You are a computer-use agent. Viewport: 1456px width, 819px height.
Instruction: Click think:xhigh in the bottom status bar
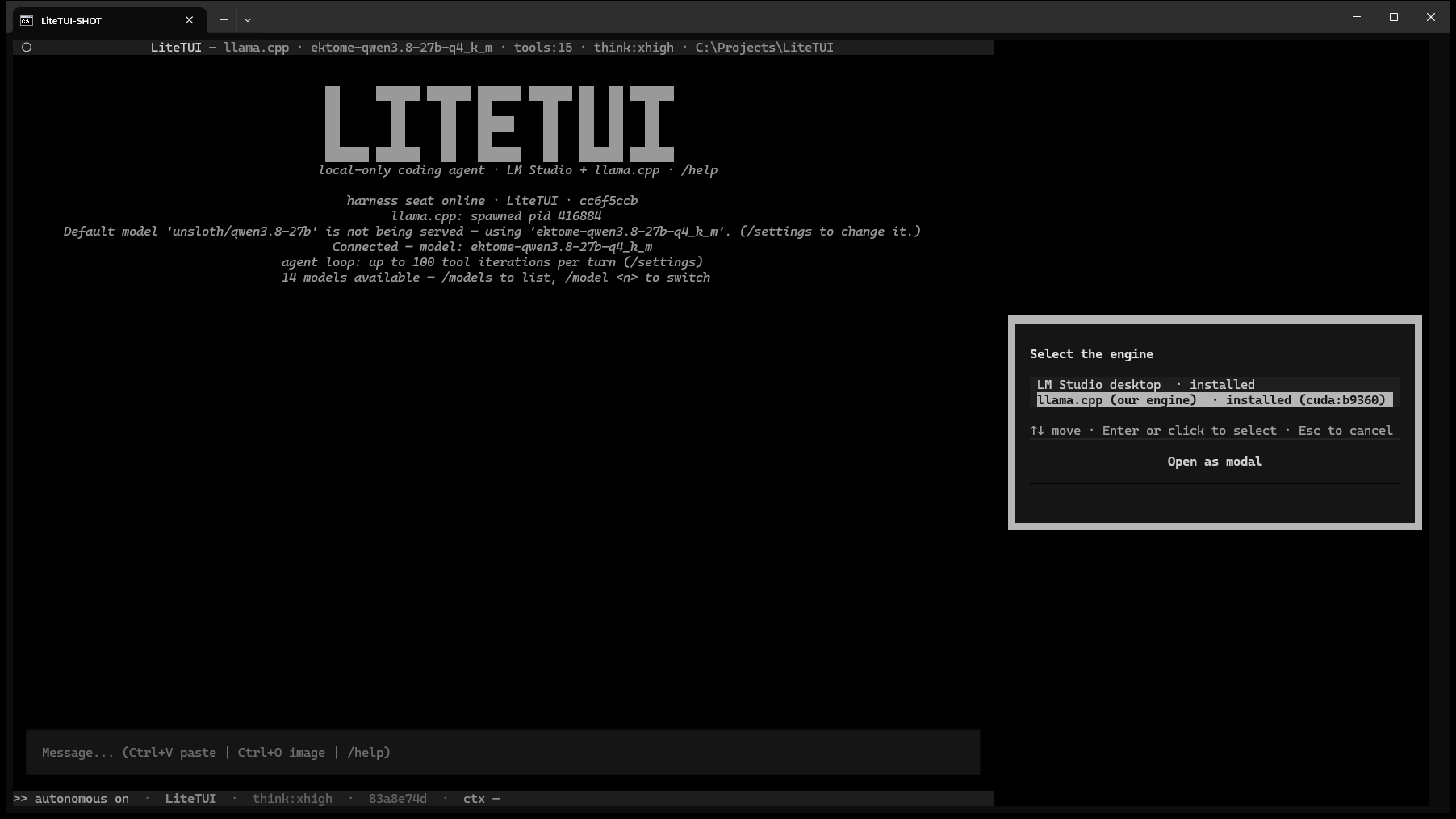click(292, 799)
